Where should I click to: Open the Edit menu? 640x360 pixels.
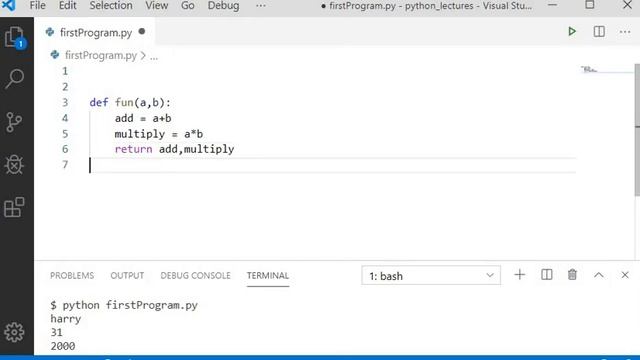click(67, 6)
